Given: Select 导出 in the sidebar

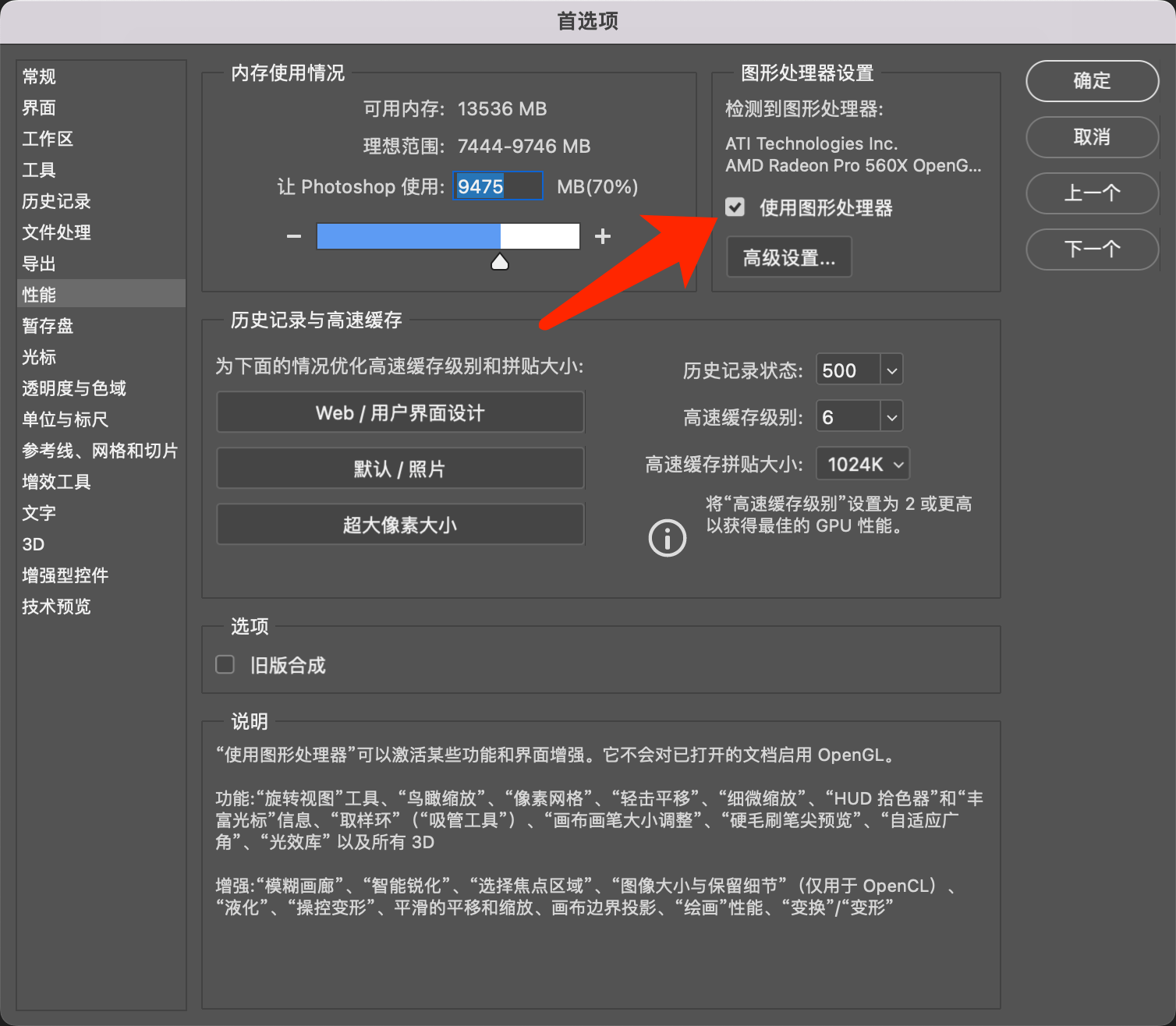Looking at the screenshot, I should click(x=101, y=264).
